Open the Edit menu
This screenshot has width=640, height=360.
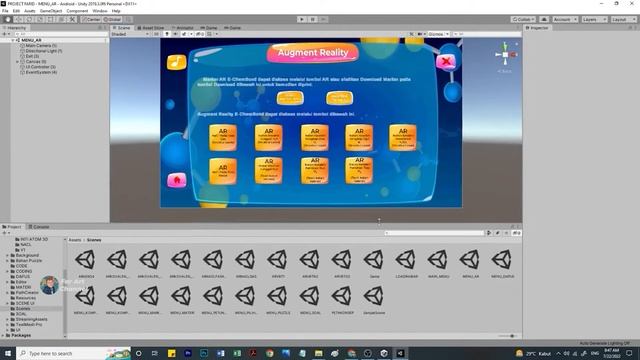[x=16, y=11]
